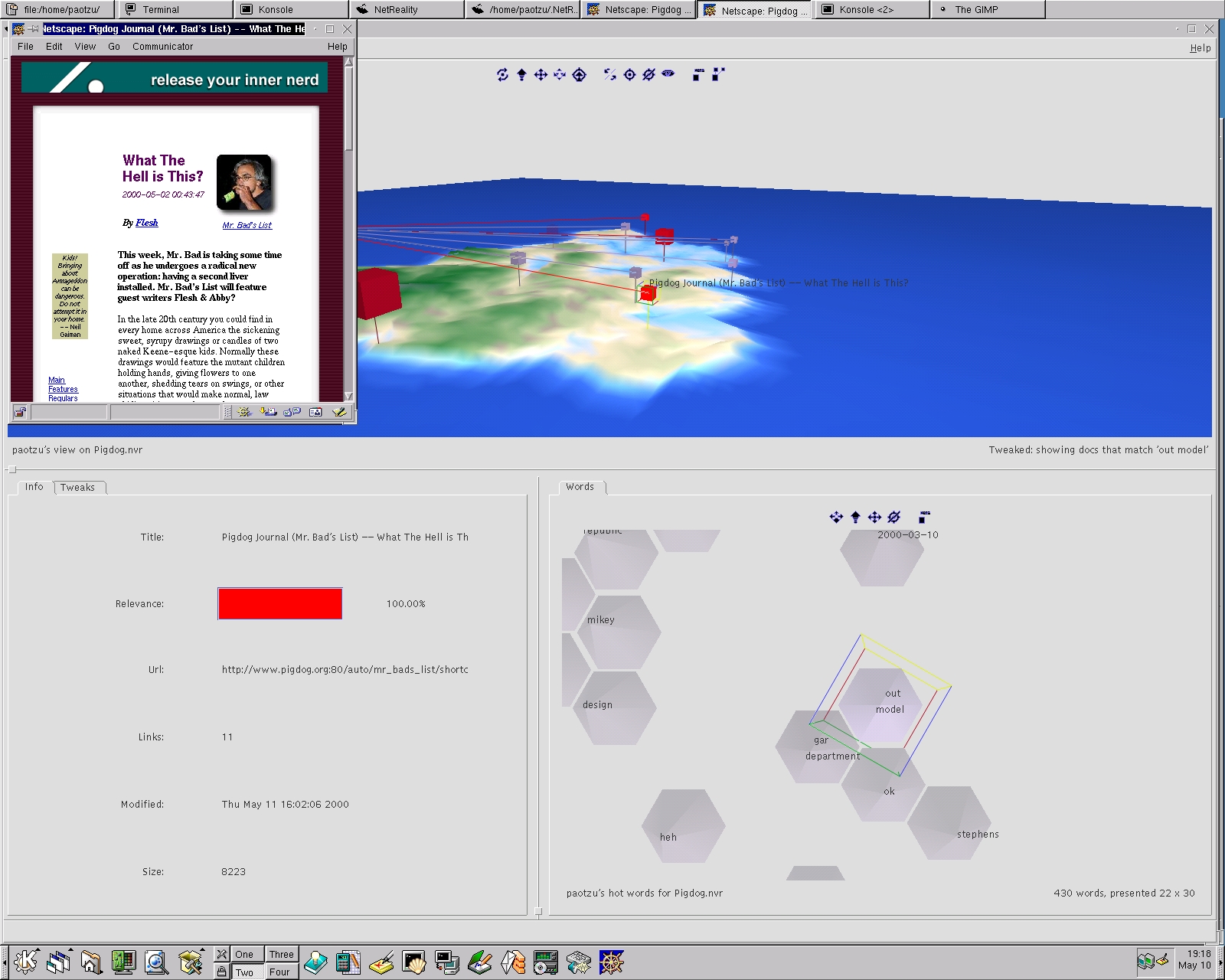This screenshot has width=1225, height=980.
Task: Open Netscape's Help menu
Action: [x=338, y=47]
